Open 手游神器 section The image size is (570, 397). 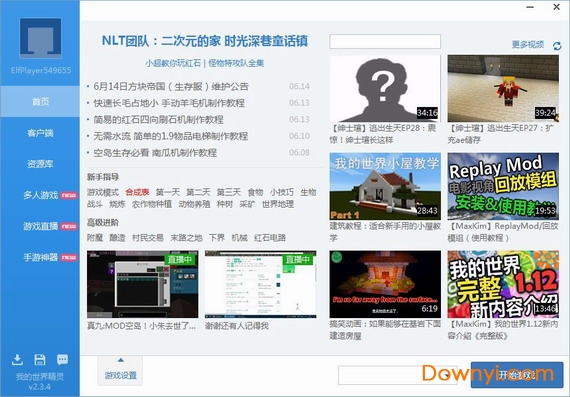tap(40, 257)
